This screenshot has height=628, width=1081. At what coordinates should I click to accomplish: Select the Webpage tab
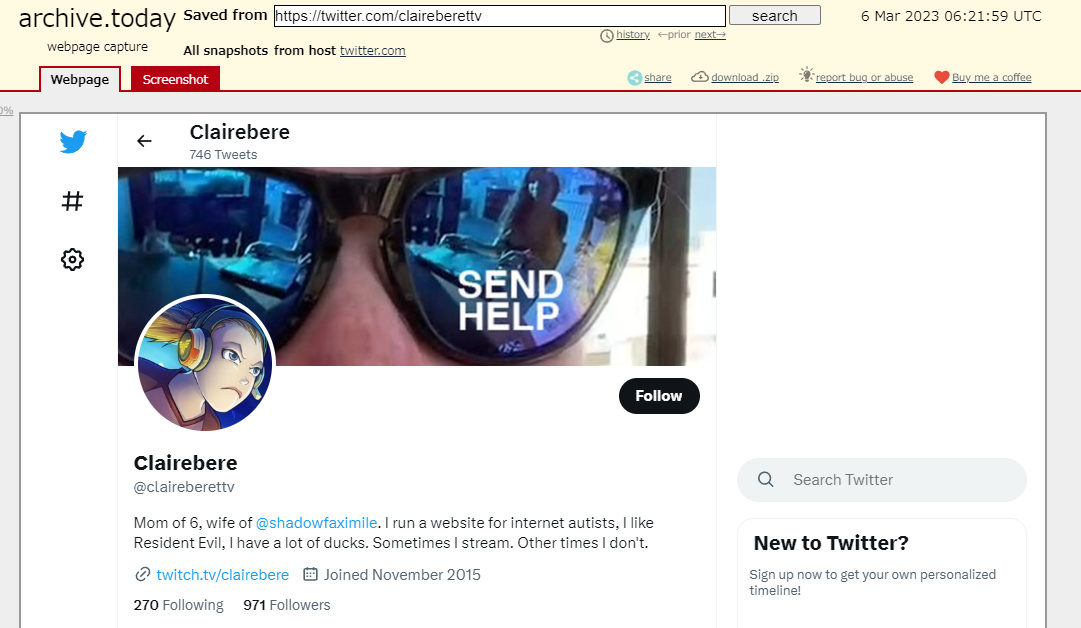click(80, 79)
